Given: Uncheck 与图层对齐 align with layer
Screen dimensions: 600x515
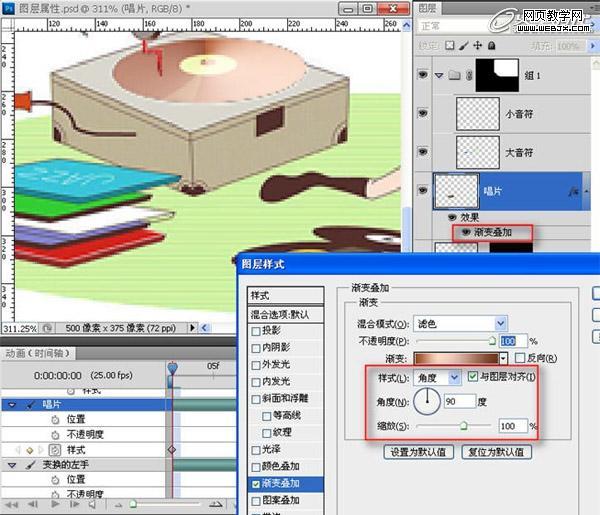Looking at the screenshot, I should click(x=472, y=376).
